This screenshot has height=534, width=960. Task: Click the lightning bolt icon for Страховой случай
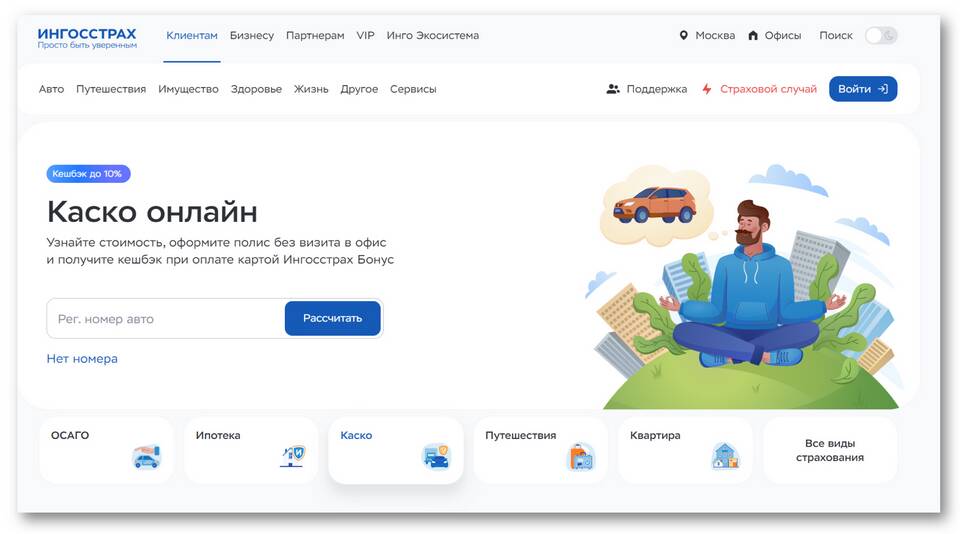coord(707,89)
